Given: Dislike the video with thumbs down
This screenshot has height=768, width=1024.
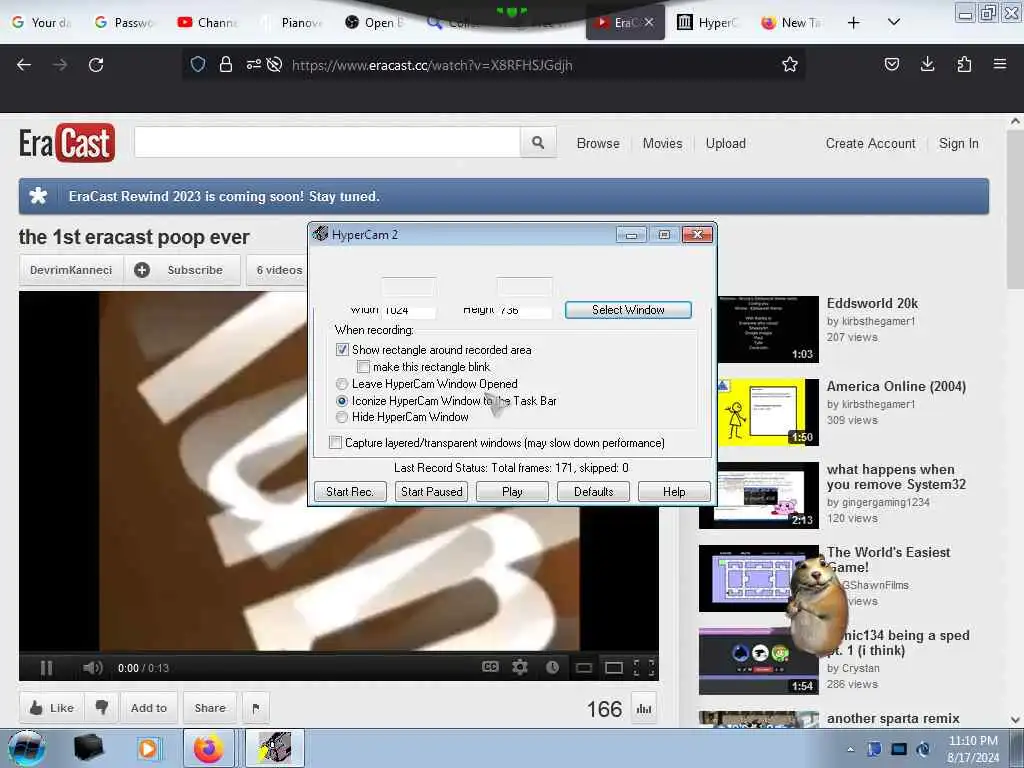Looking at the screenshot, I should (102, 707).
